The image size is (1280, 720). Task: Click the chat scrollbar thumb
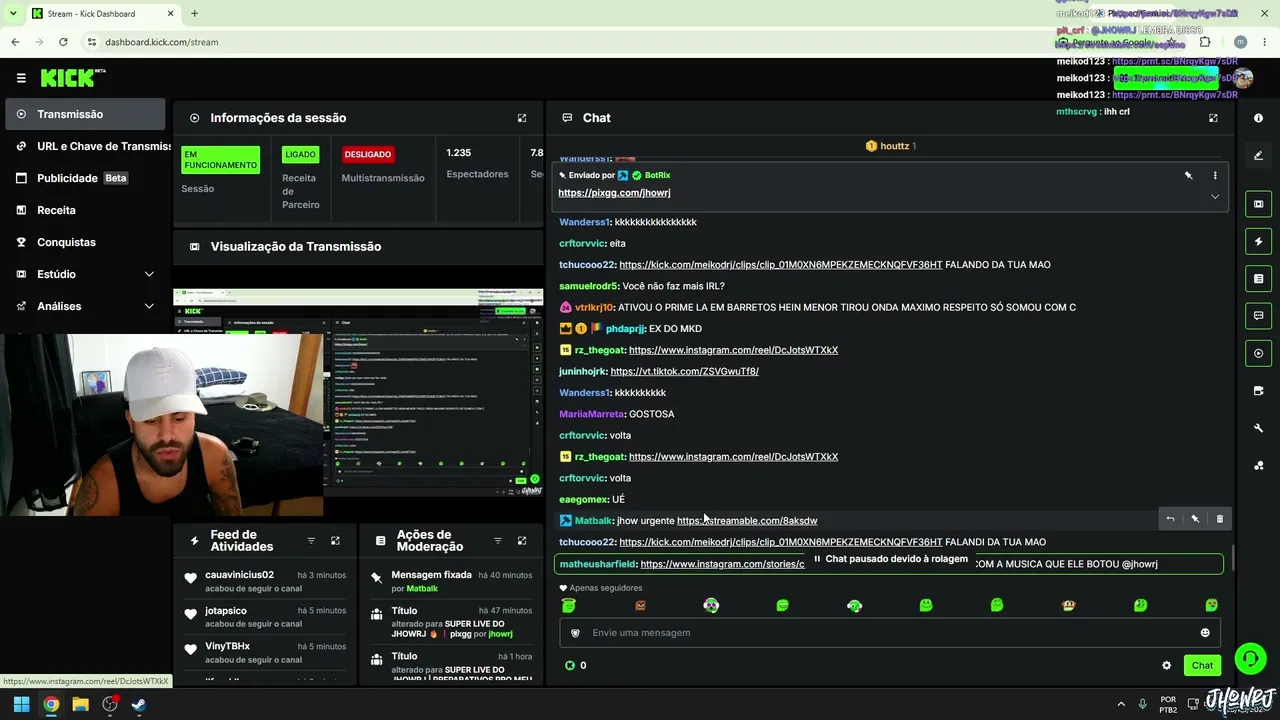[1234, 557]
